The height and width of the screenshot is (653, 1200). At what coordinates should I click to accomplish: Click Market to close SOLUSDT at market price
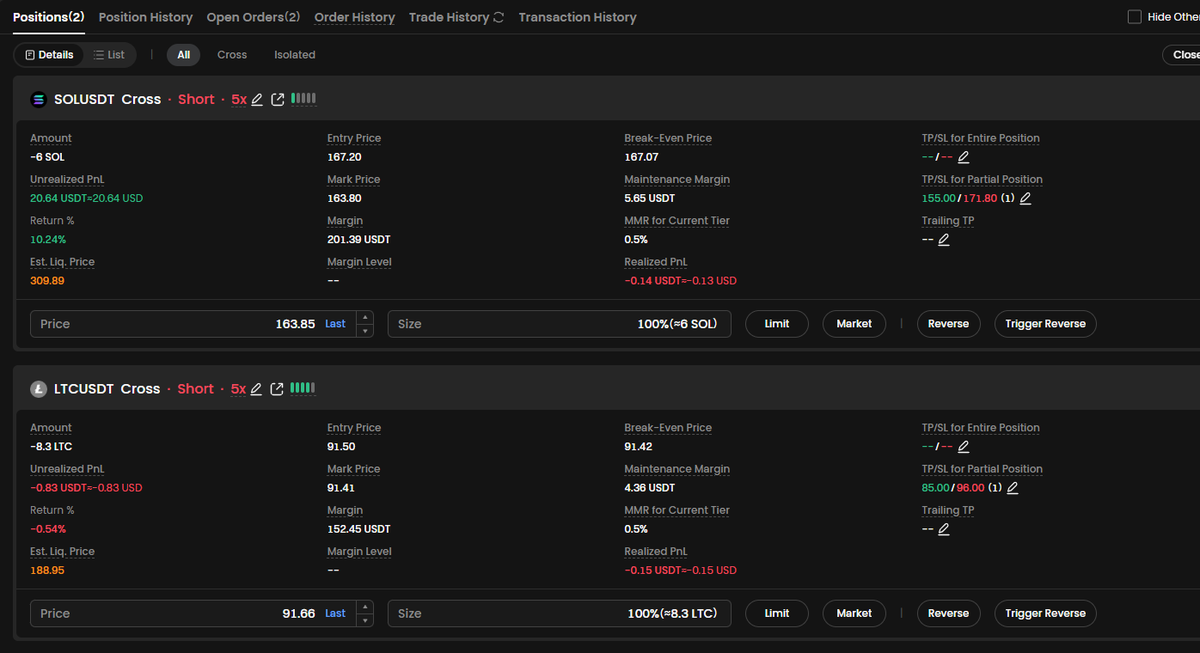click(x=854, y=323)
